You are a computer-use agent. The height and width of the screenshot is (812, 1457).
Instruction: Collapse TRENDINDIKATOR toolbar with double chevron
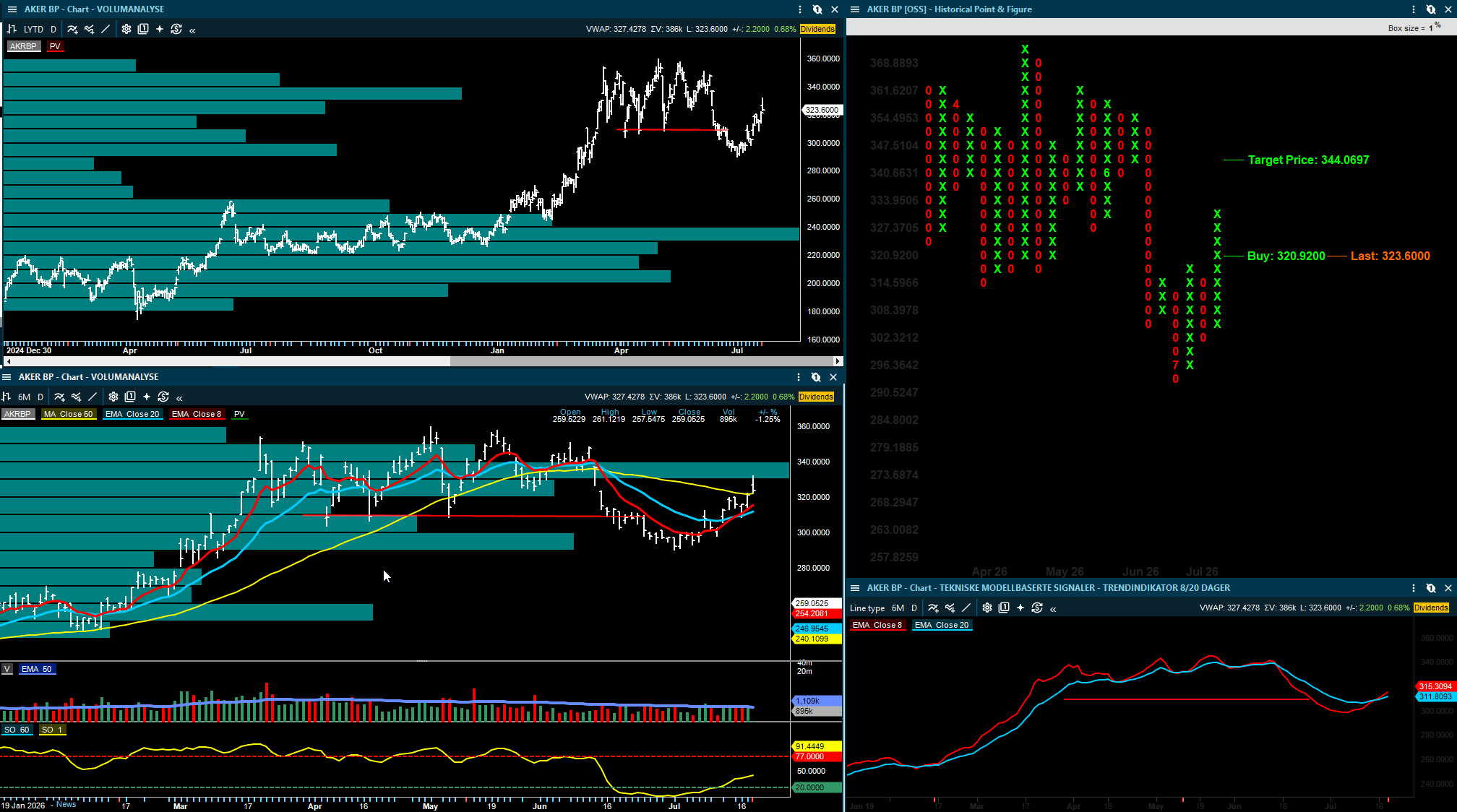[x=1053, y=609]
